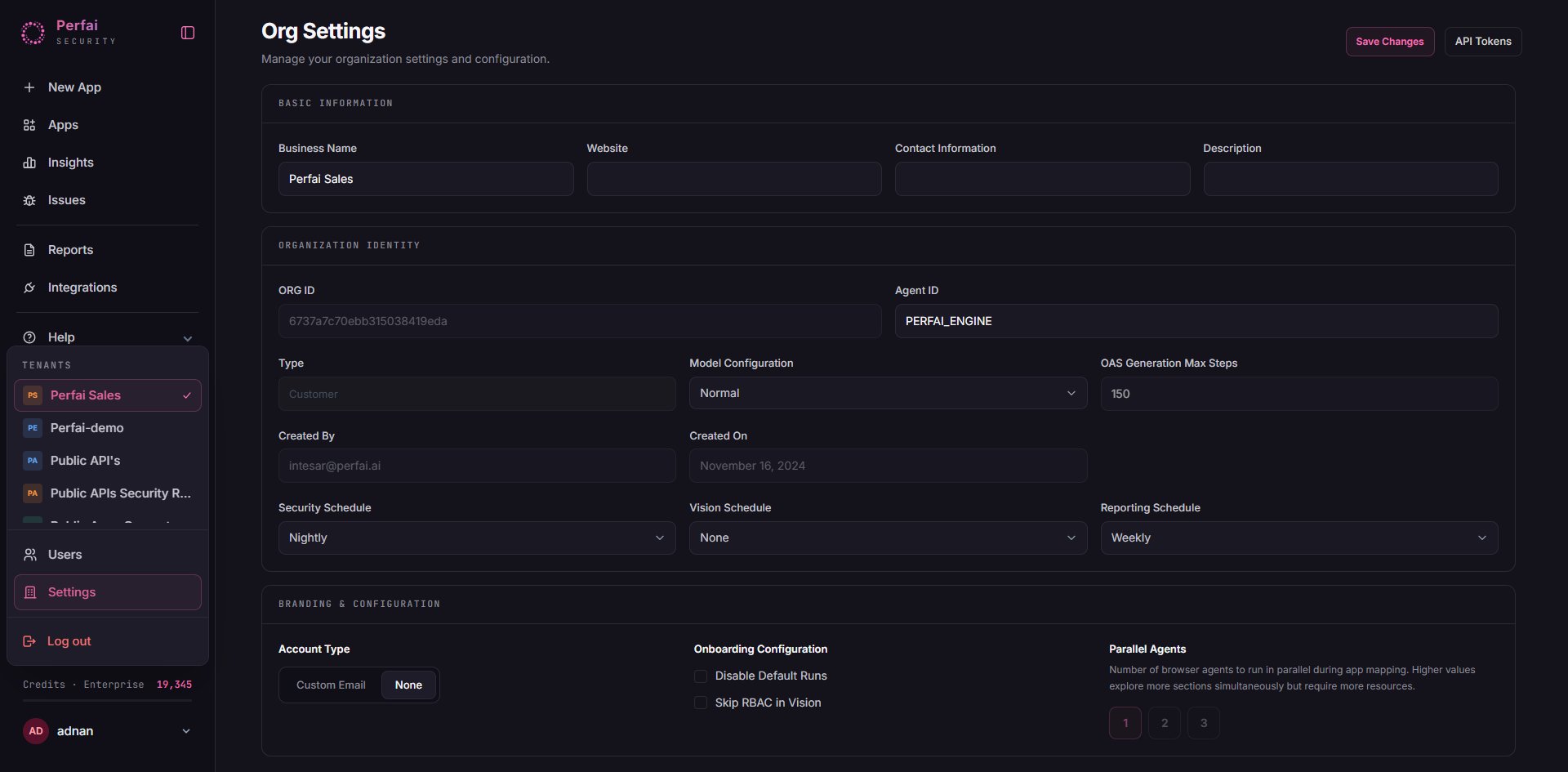Open the Model Configuration dropdown

pos(888,393)
